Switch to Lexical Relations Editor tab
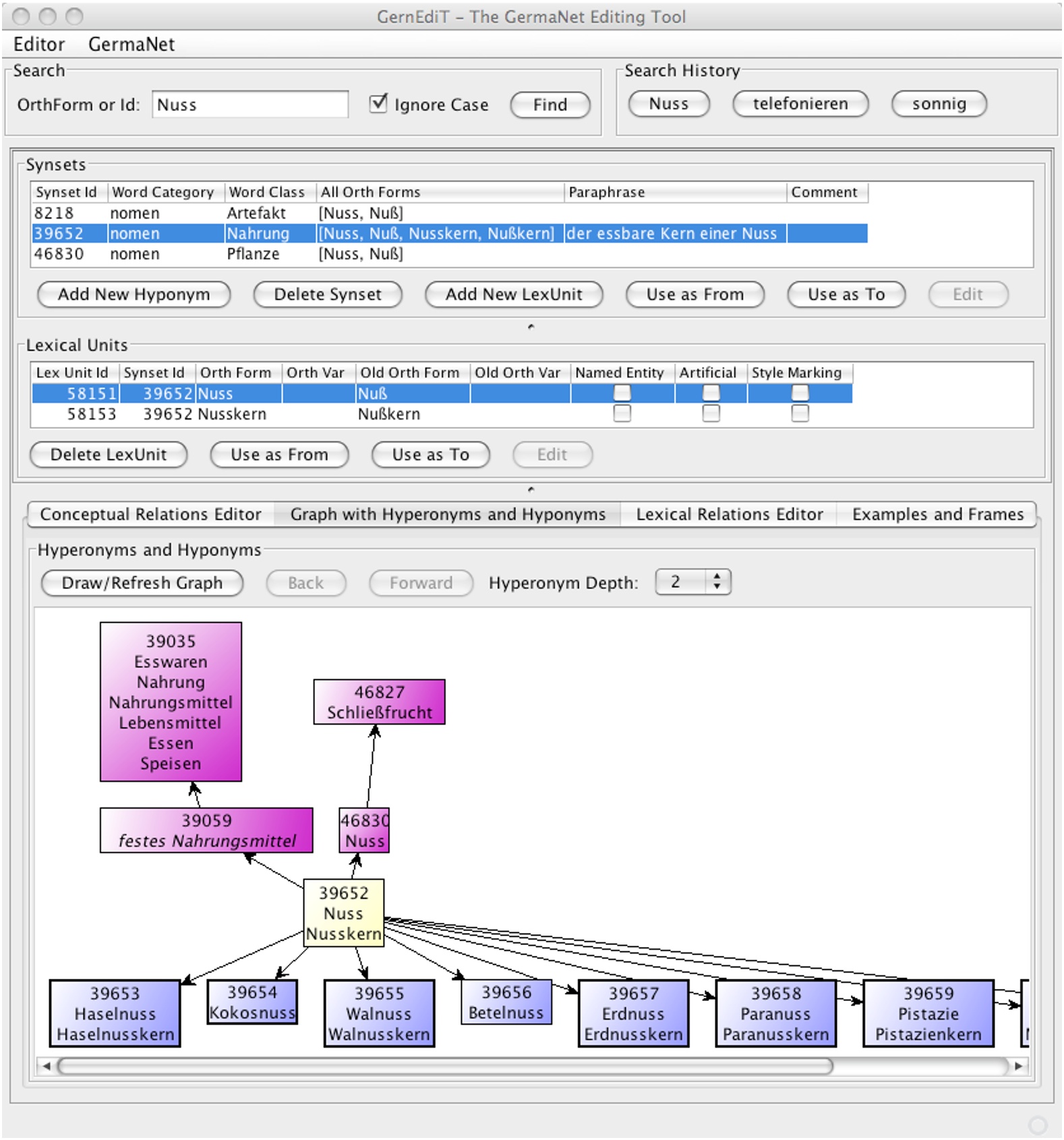The width and height of the screenshot is (1064, 1140). click(x=729, y=514)
